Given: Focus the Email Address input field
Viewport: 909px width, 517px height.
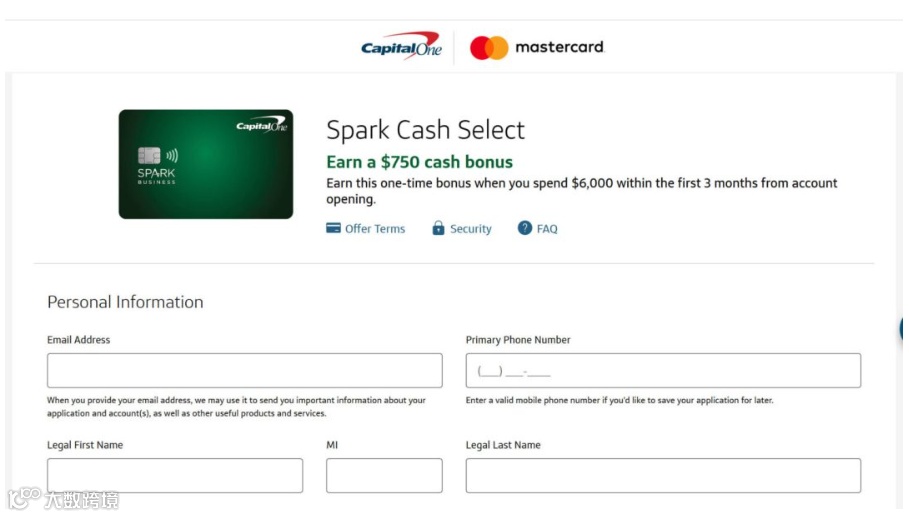Looking at the screenshot, I should coord(244,370).
